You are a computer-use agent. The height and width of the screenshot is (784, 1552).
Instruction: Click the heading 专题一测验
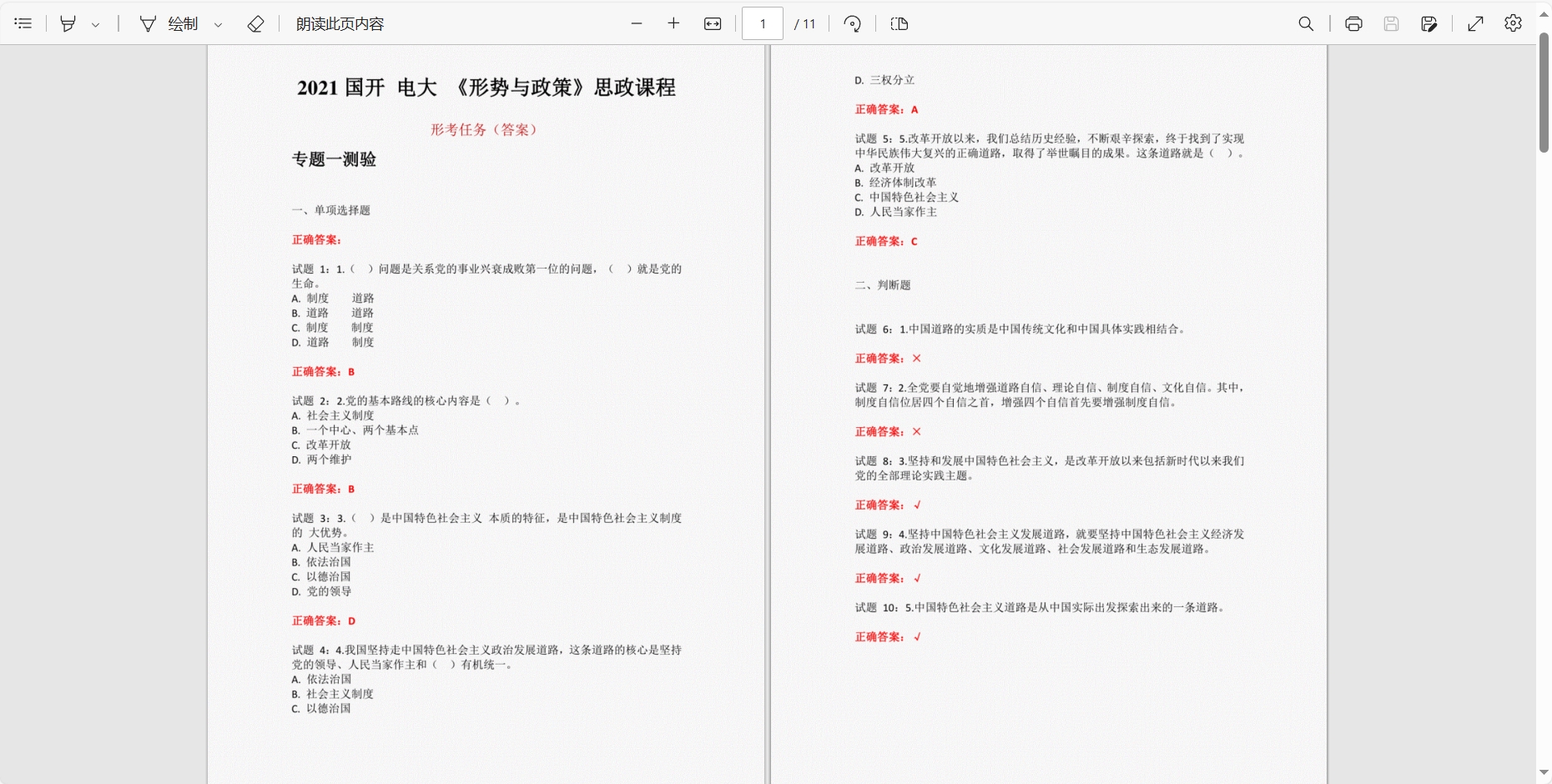(x=334, y=159)
